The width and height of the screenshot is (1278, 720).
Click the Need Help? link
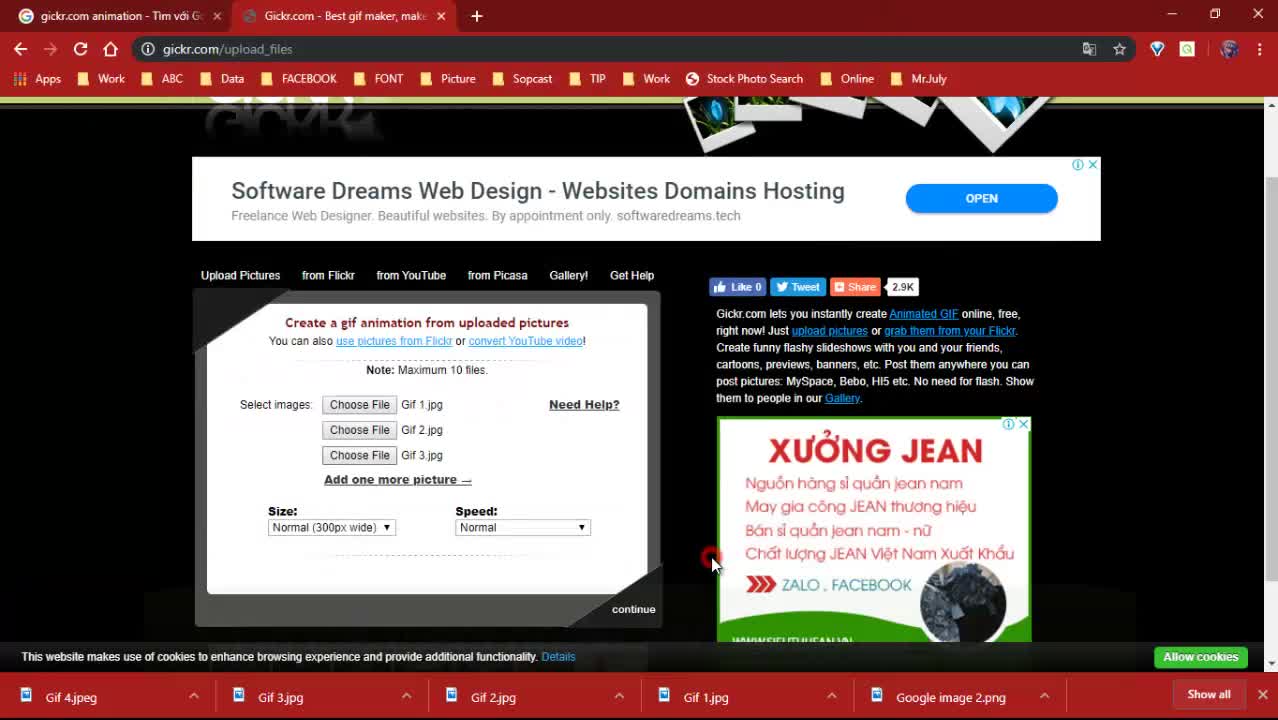pyautogui.click(x=584, y=405)
